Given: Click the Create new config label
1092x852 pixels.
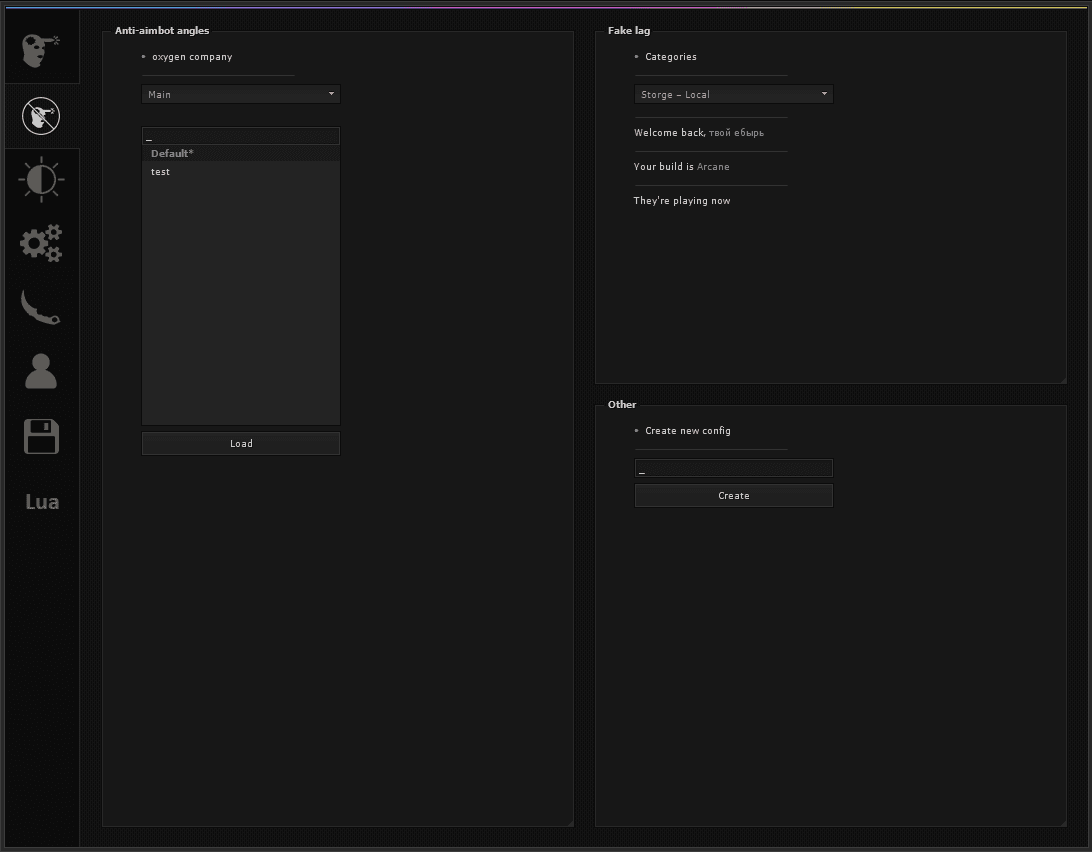Looking at the screenshot, I should point(688,431).
